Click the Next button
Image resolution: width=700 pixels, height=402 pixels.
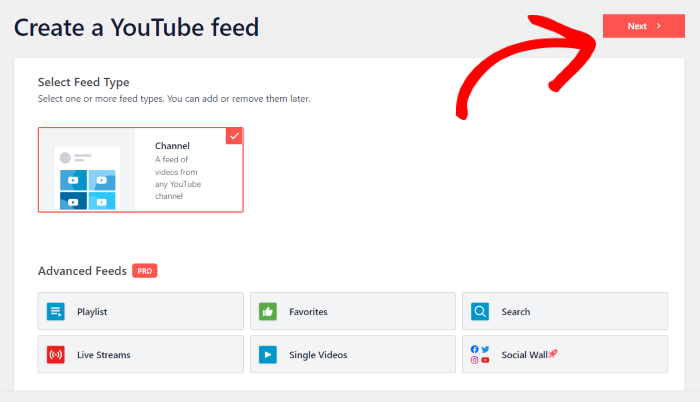click(x=643, y=26)
